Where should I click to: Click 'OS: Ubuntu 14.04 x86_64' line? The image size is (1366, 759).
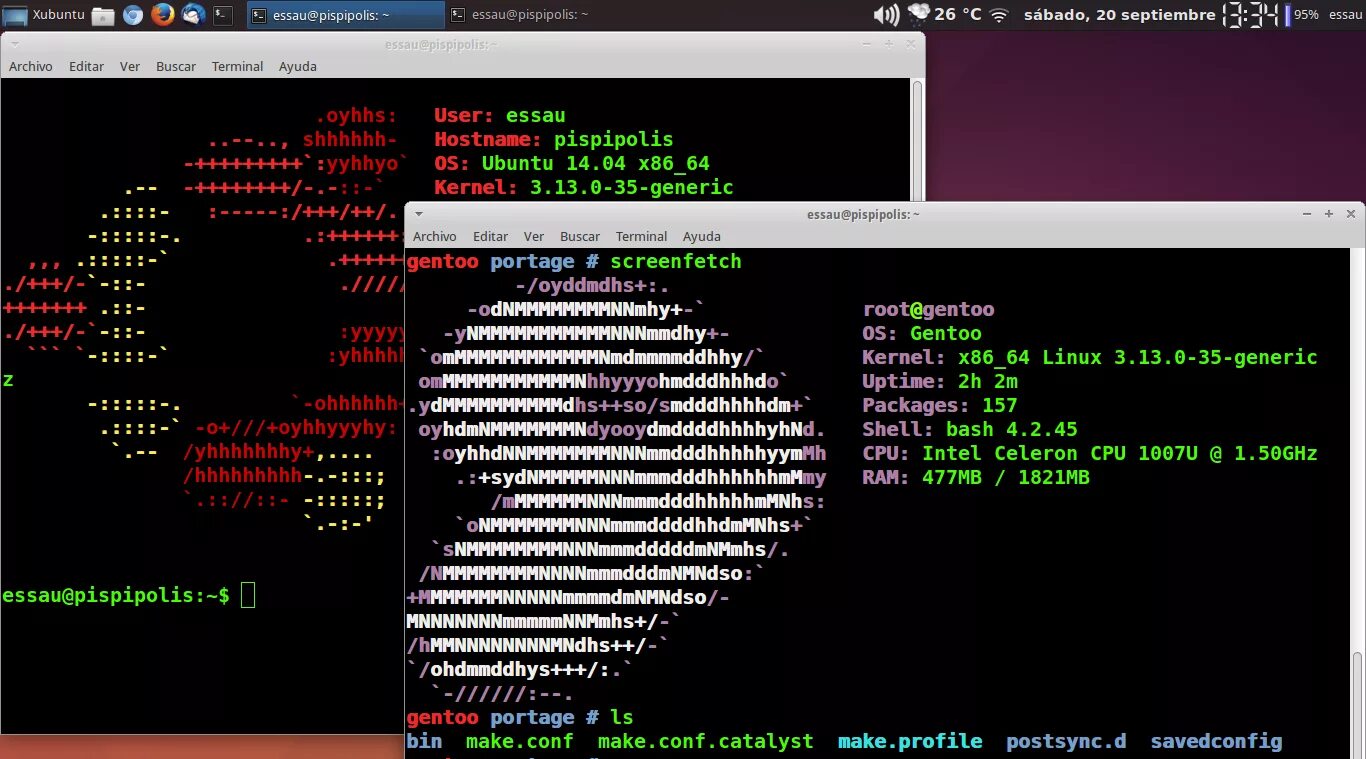click(x=572, y=164)
